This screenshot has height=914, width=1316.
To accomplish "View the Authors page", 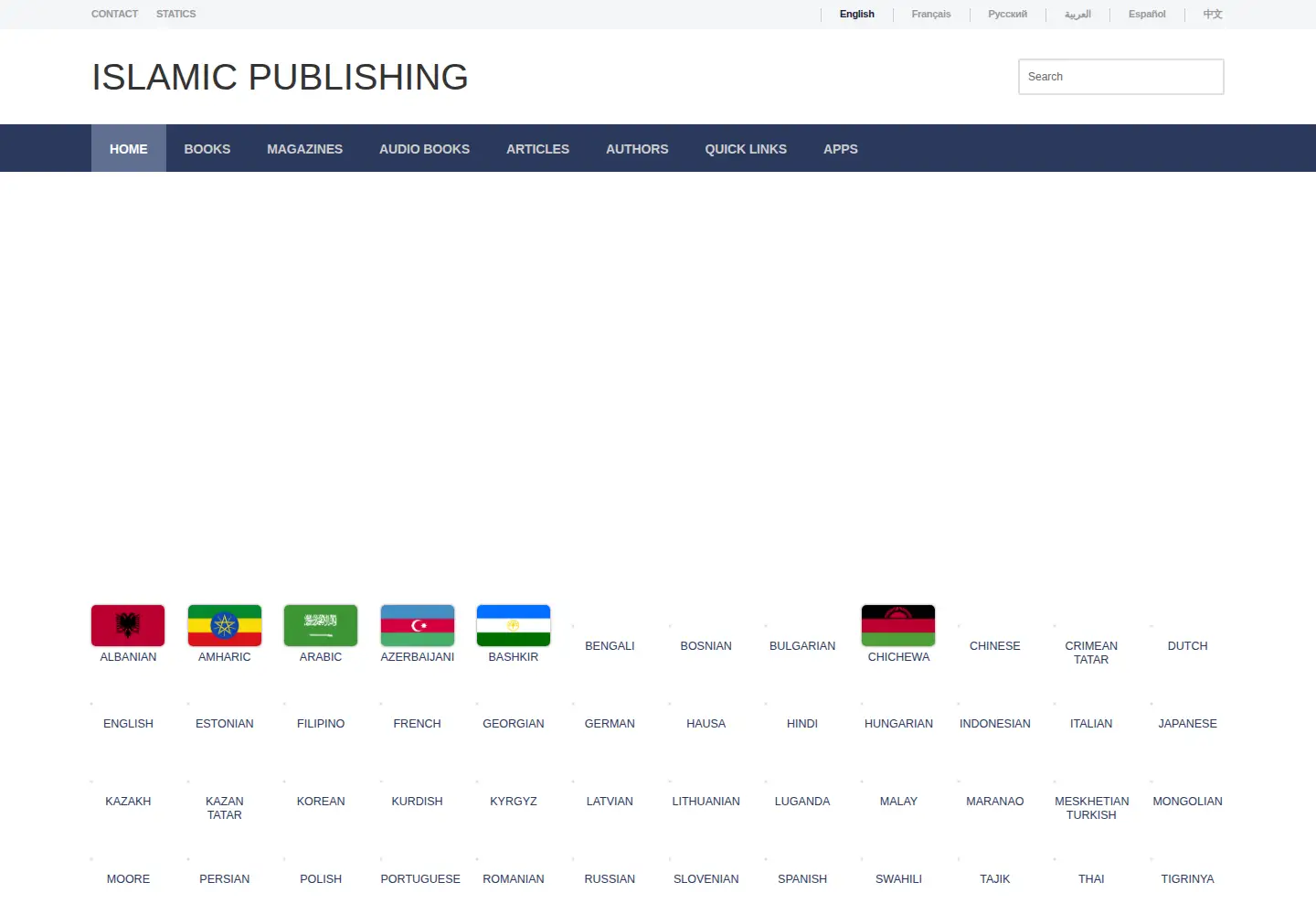I will point(637,149).
